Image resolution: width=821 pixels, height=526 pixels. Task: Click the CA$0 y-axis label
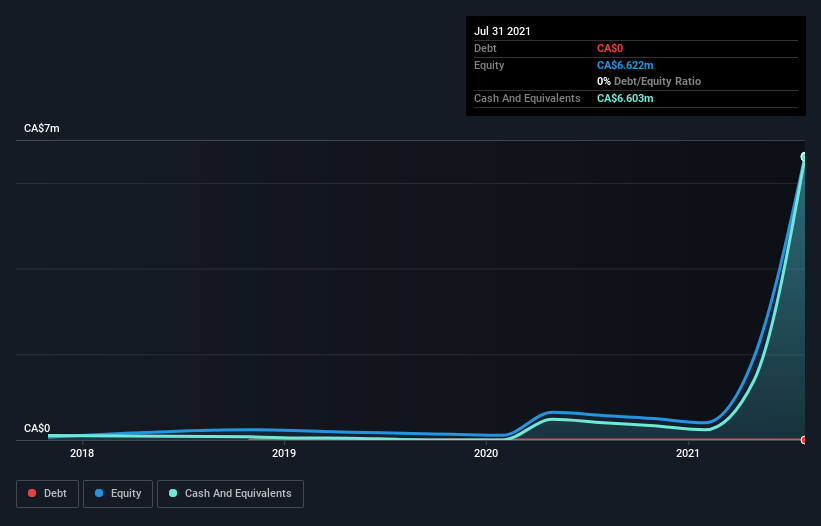37,428
